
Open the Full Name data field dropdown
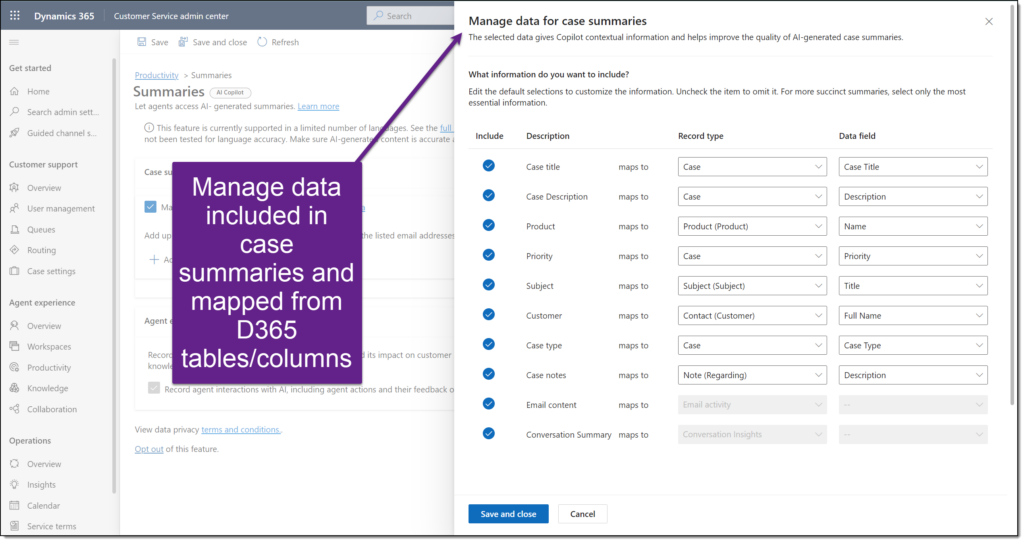pos(913,315)
